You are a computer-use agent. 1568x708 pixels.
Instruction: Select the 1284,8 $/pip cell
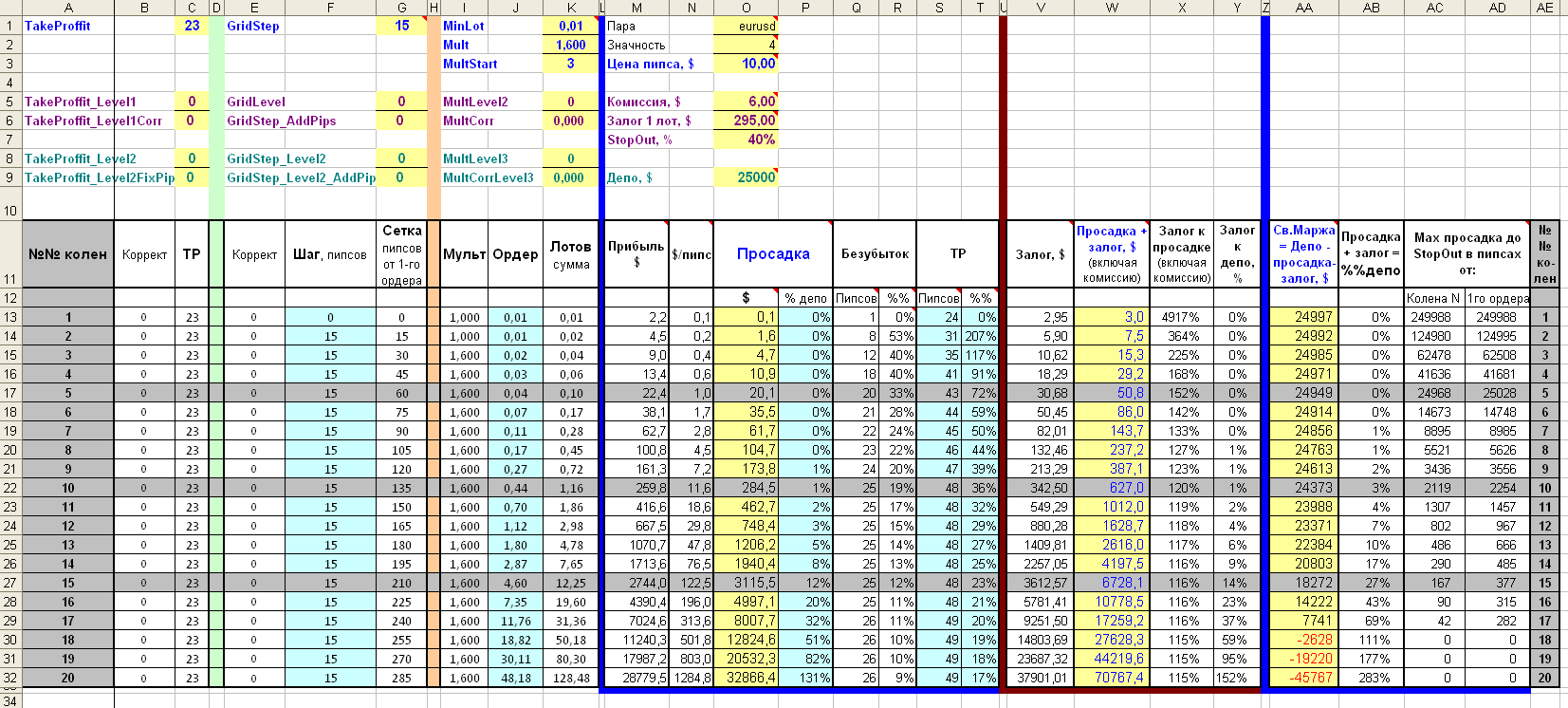(692, 678)
